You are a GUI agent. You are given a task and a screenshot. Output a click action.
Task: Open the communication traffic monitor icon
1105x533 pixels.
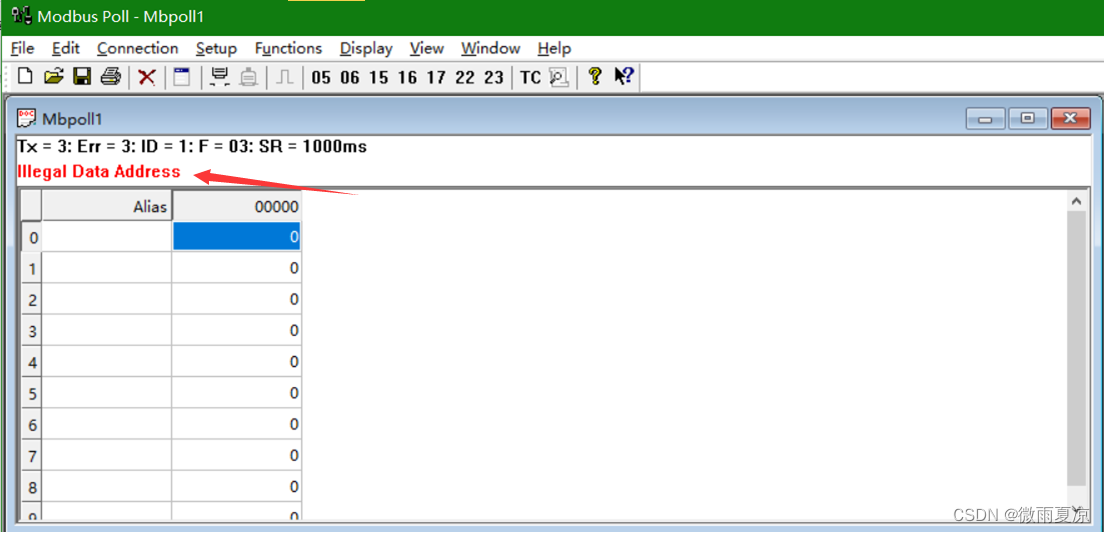pyautogui.click(x=559, y=77)
